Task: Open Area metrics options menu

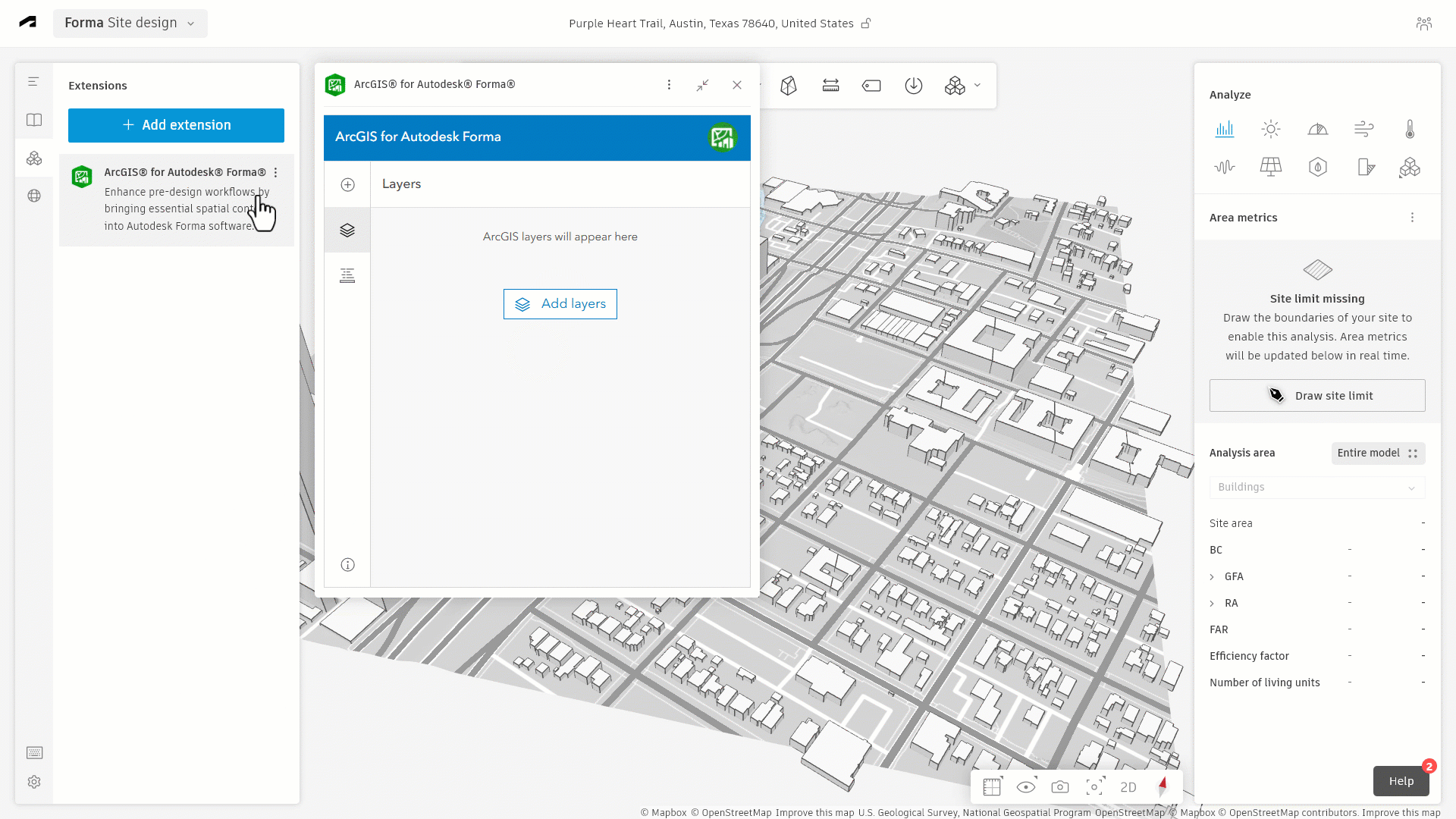Action: (x=1412, y=218)
